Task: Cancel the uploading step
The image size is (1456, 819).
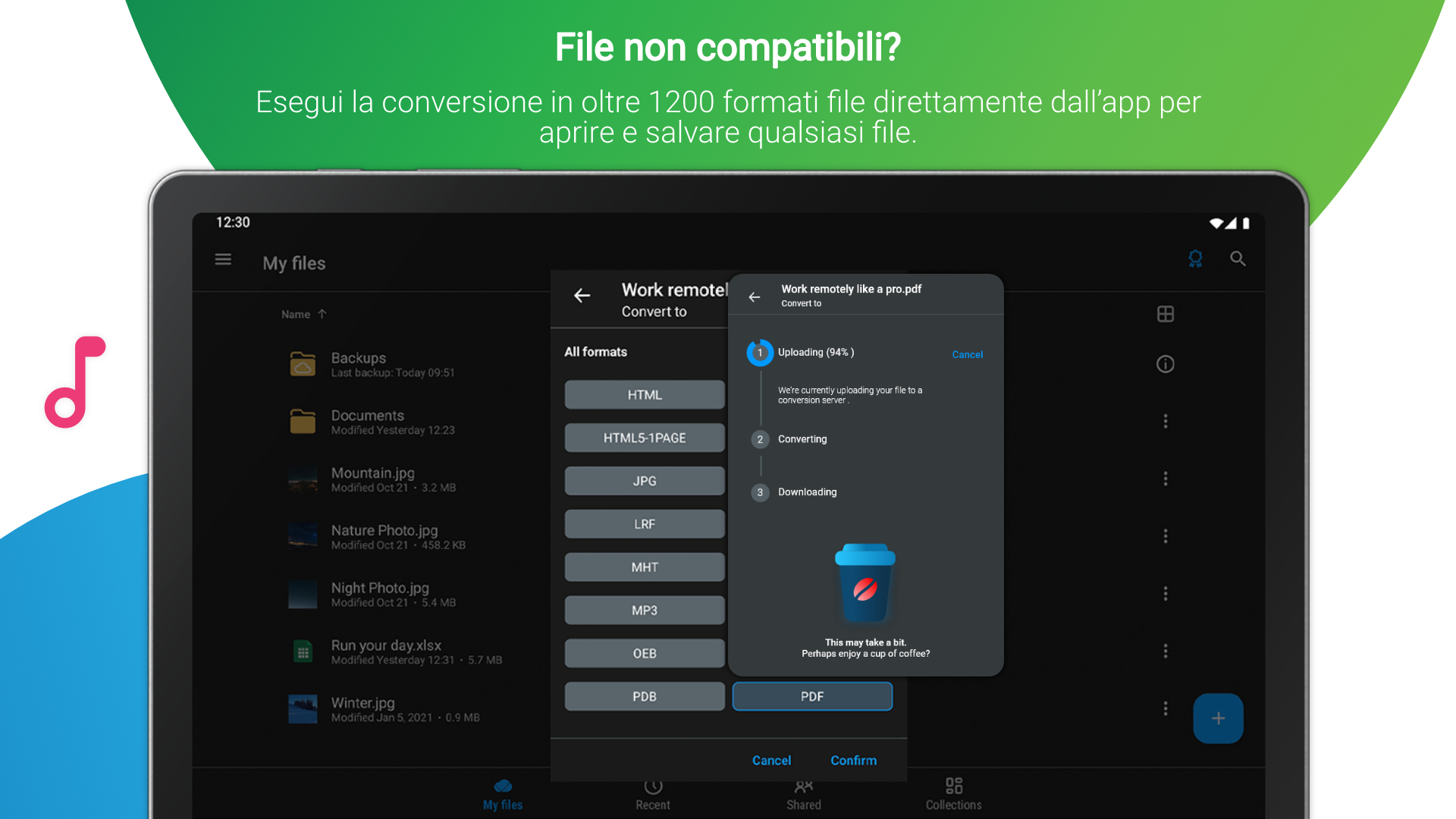Action: tap(967, 354)
